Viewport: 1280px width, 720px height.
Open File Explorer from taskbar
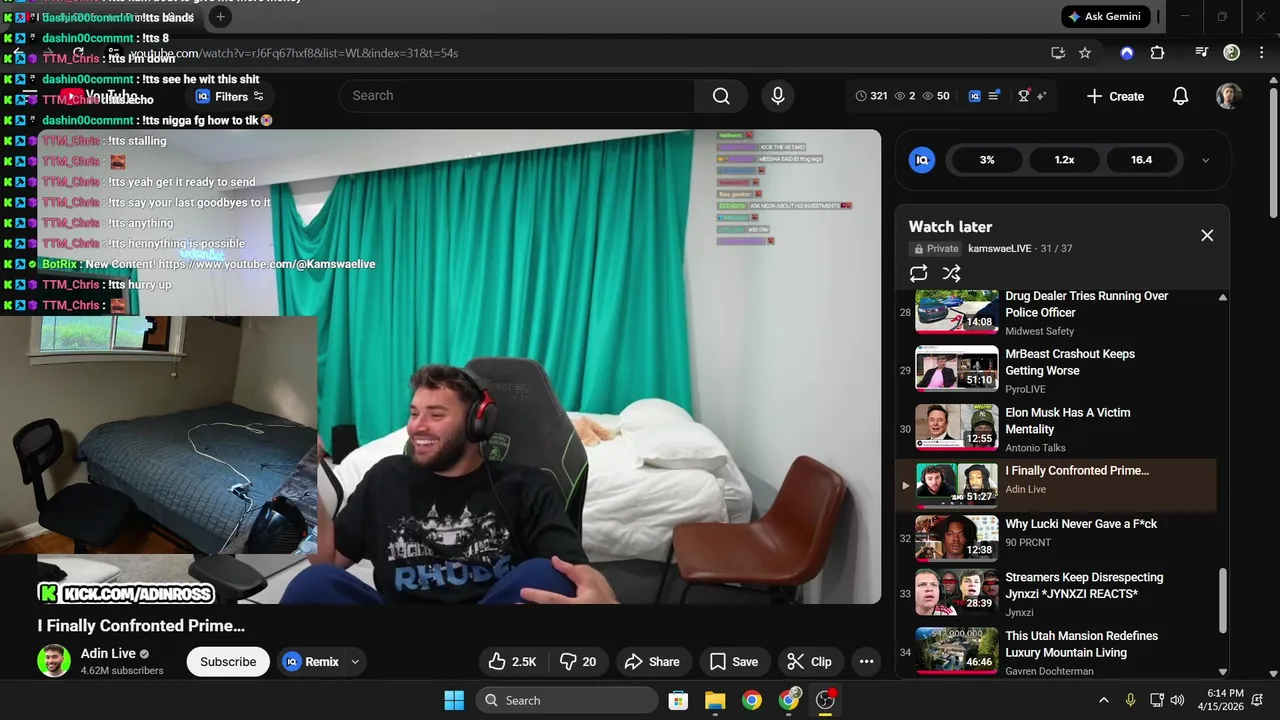[x=715, y=700]
